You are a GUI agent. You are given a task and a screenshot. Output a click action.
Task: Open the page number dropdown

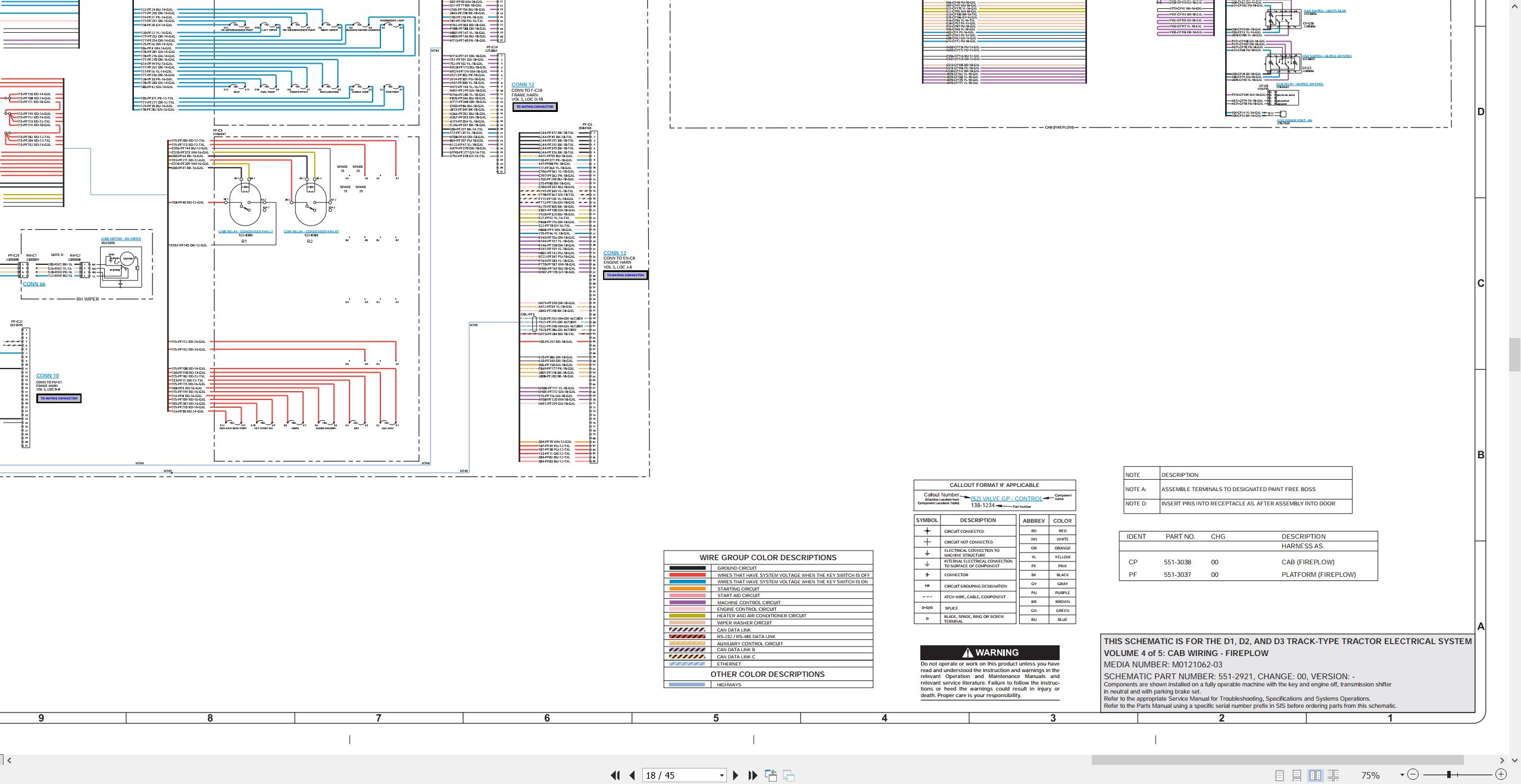tap(722, 776)
